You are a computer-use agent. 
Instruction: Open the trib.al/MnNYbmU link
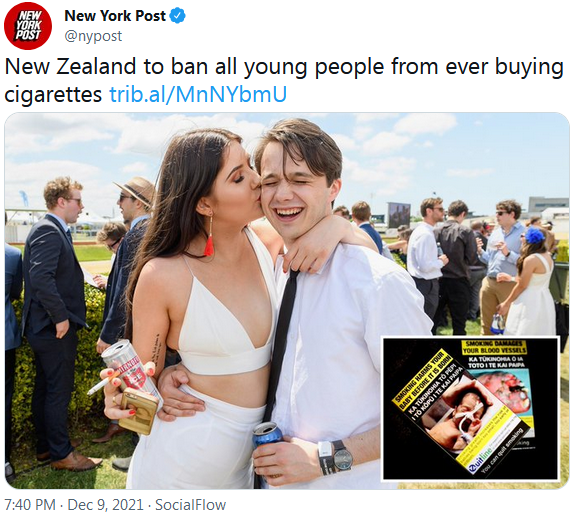click(x=198, y=94)
